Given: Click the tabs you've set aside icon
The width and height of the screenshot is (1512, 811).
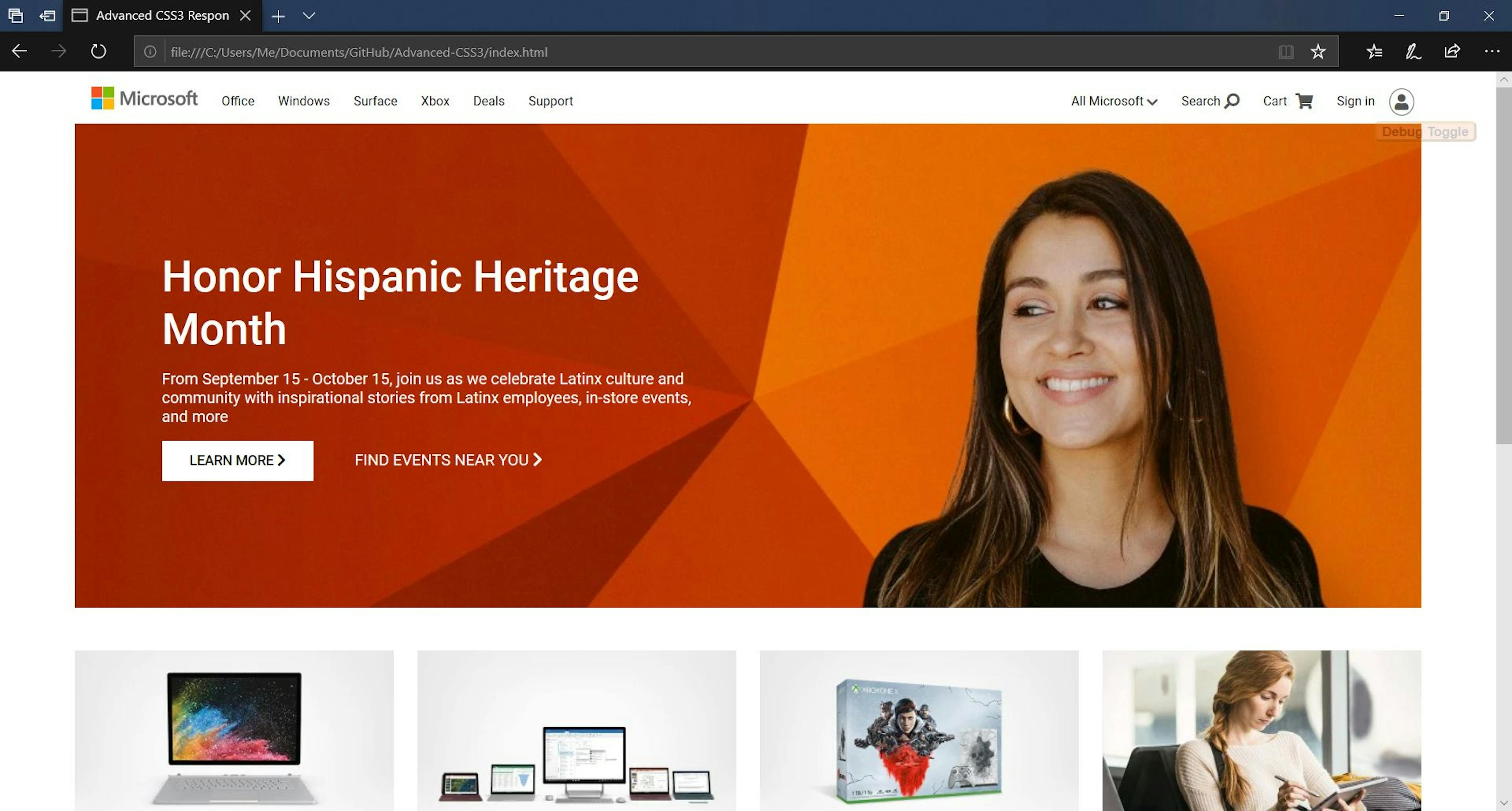Looking at the screenshot, I should 16,16.
